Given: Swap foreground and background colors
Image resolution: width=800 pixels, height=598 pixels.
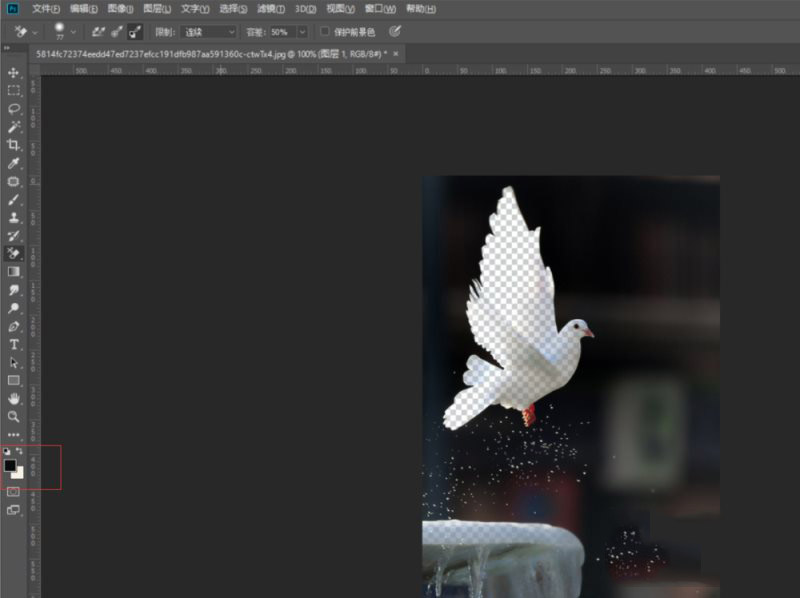Looking at the screenshot, I should coord(20,453).
